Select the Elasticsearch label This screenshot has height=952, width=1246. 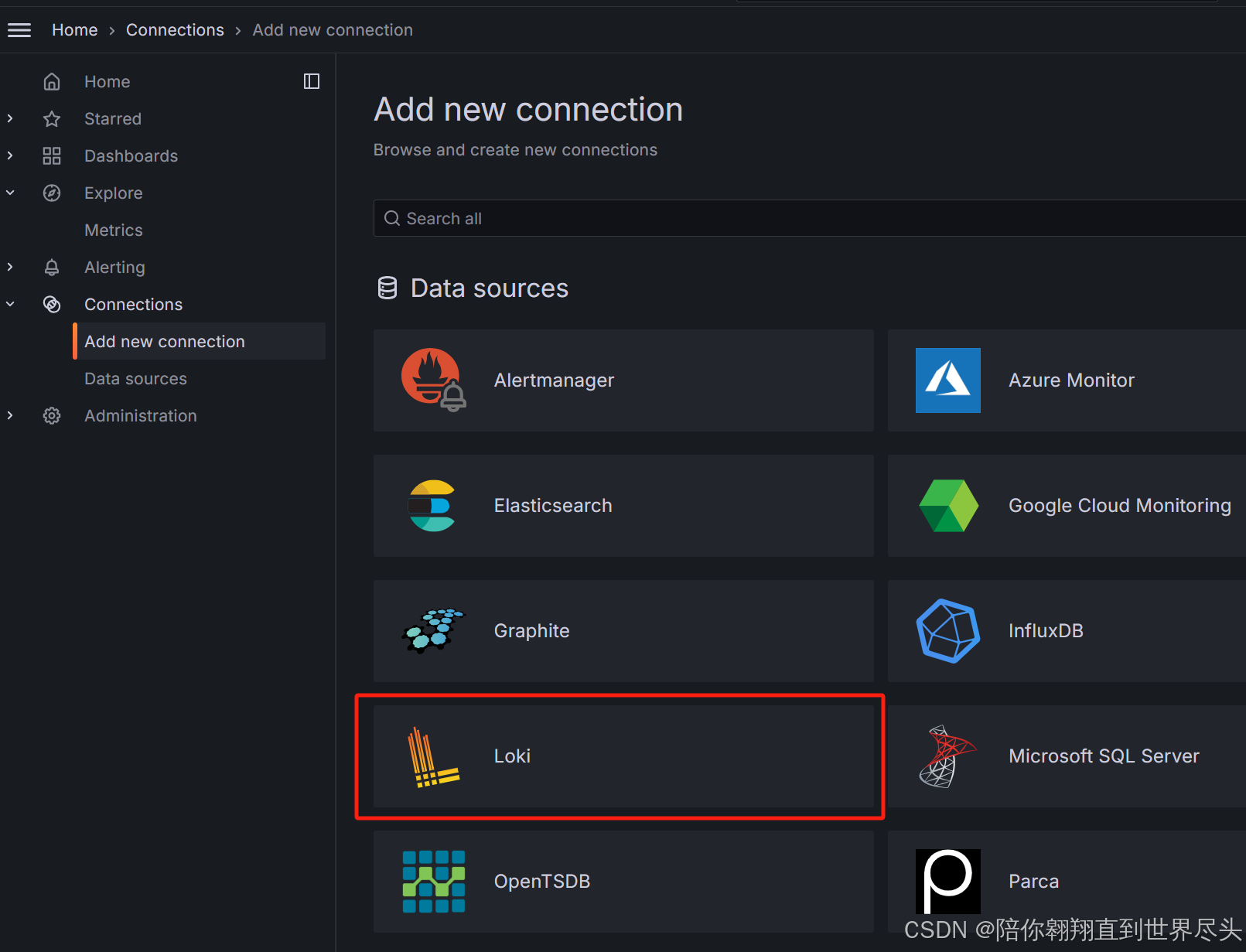tap(553, 506)
